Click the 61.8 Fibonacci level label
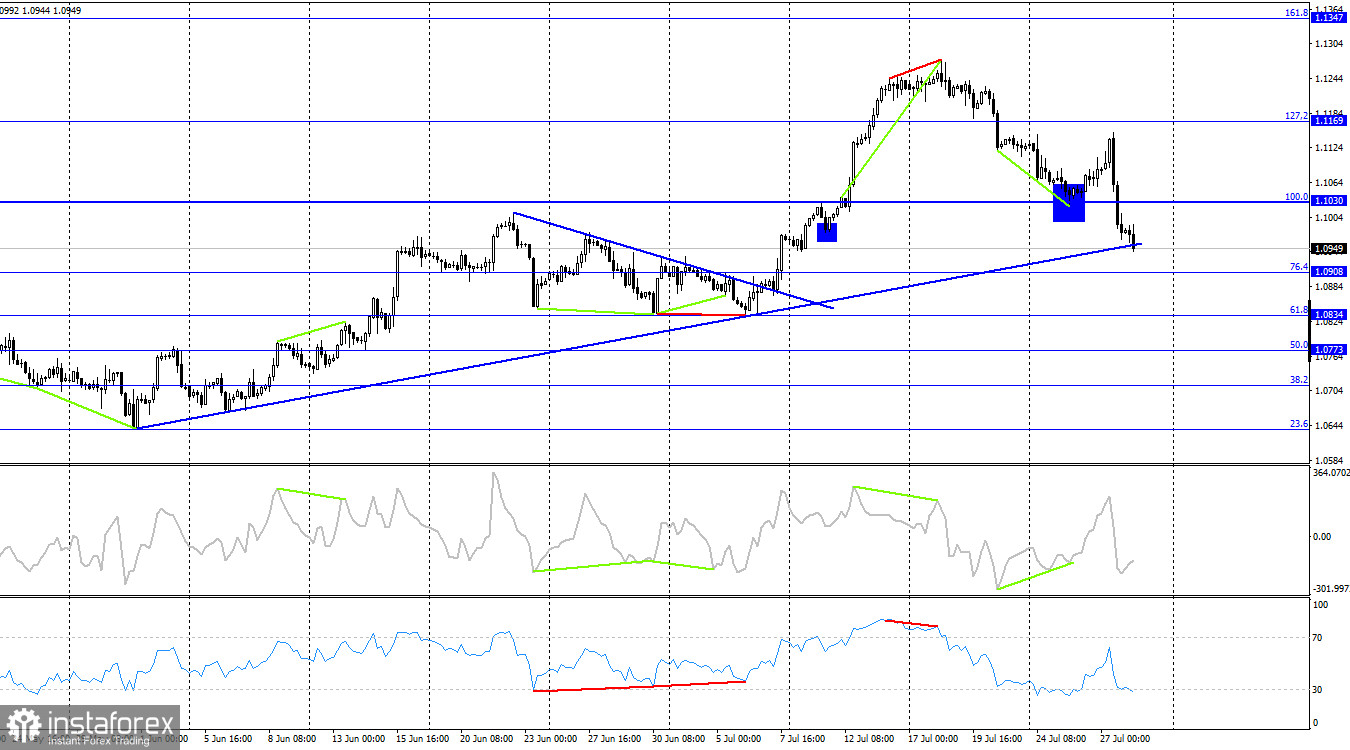 pos(1298,310)
